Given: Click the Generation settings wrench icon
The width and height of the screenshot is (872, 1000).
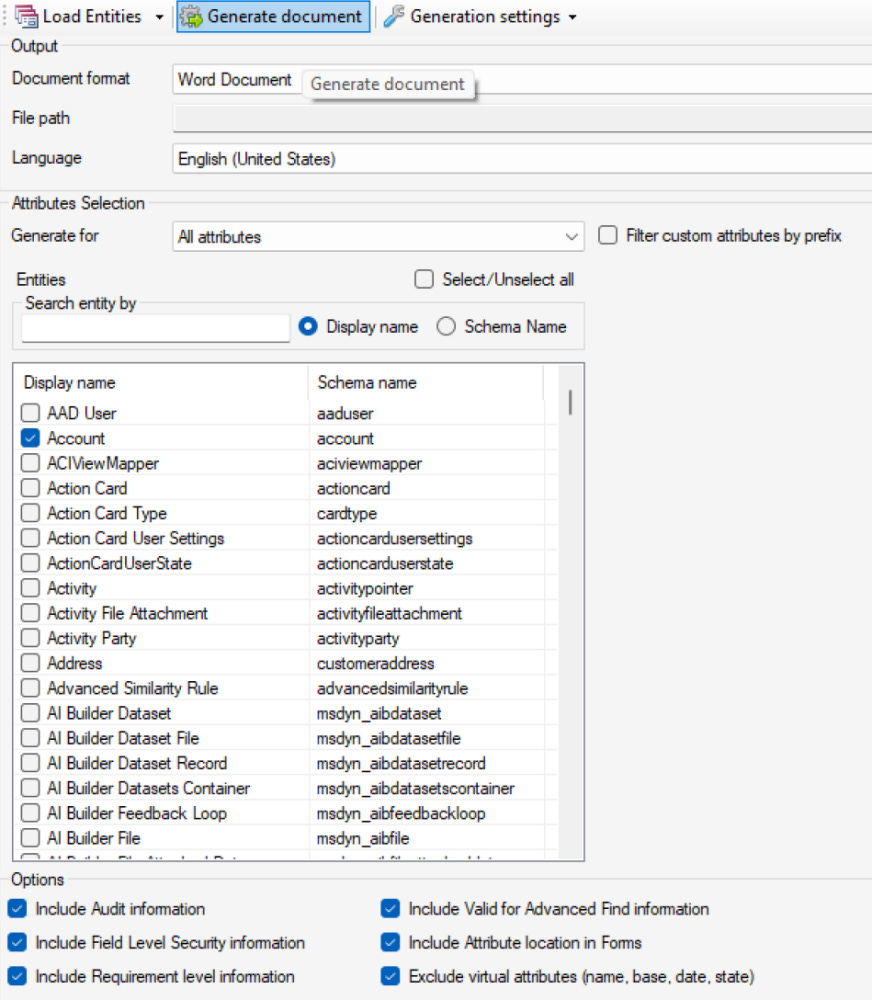Looking at the screenshot, I should 394,16.
